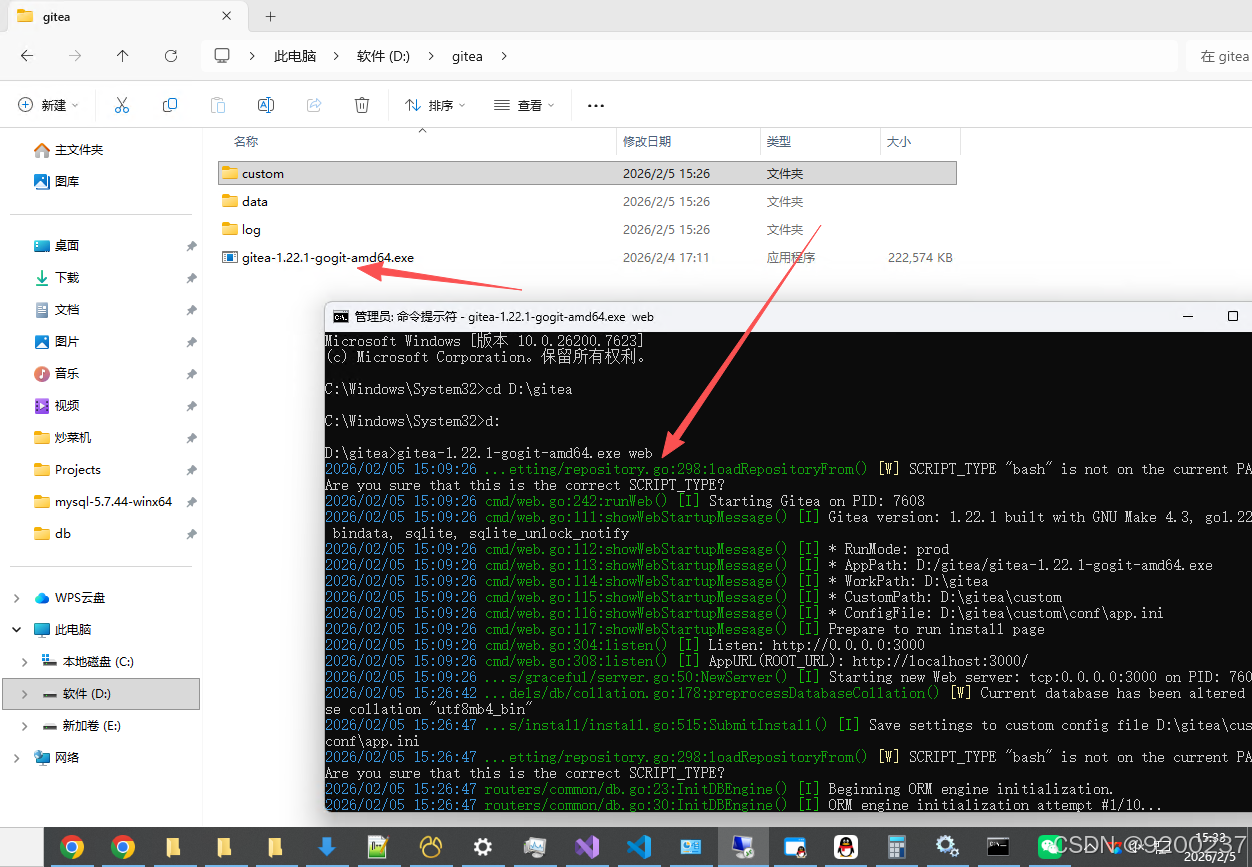Create new item via 新建 button
Viewport: 1252px width, 867px height.
(x=50, y=105)
